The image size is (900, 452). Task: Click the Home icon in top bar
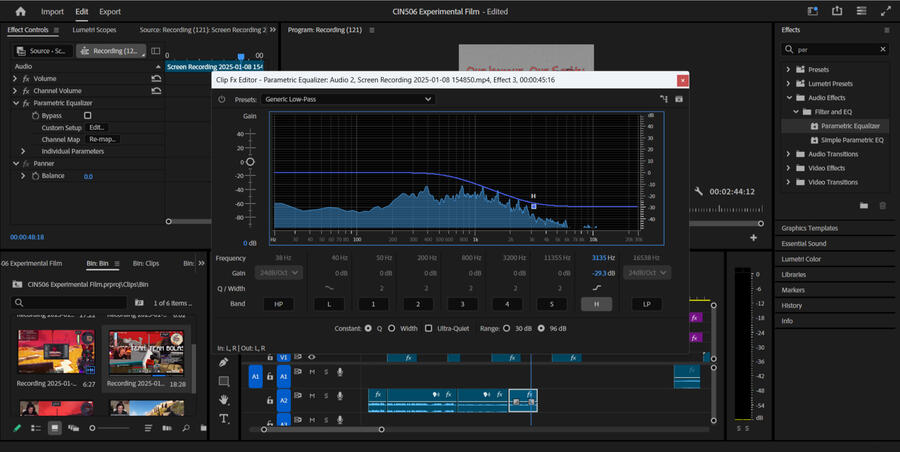(x=20, y=11)
